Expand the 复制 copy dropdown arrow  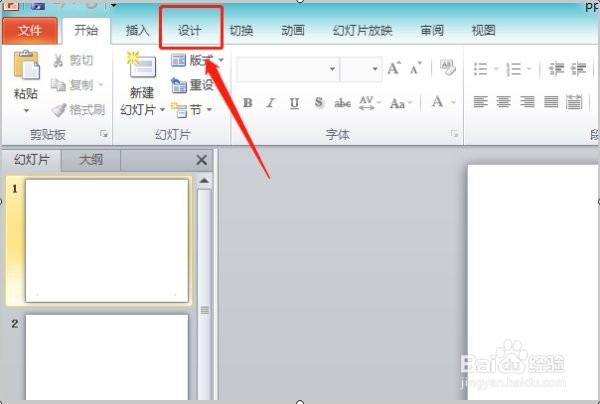pyautogui.click(x=101, y=85)
